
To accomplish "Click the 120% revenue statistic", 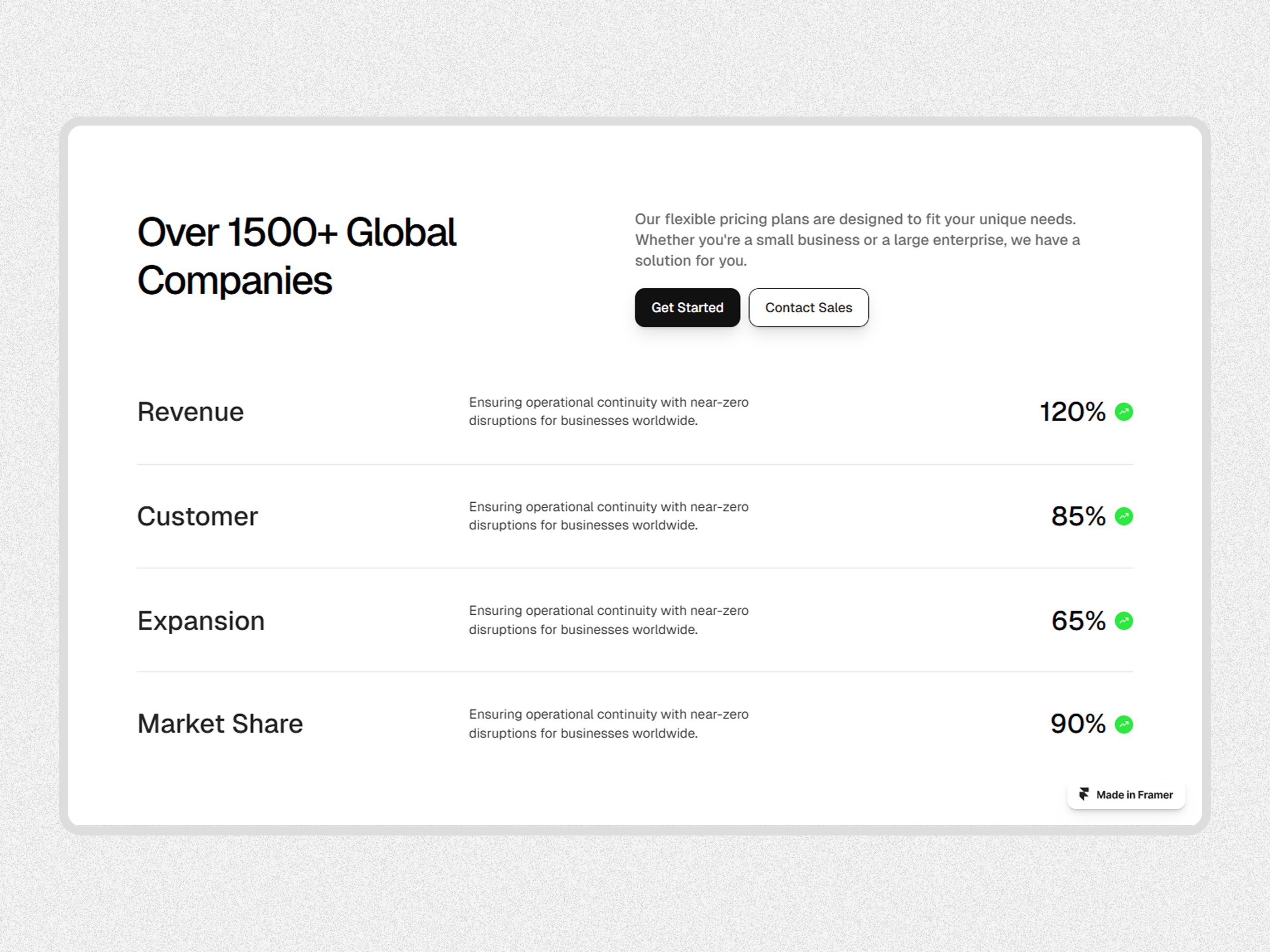I will 1072,412.
